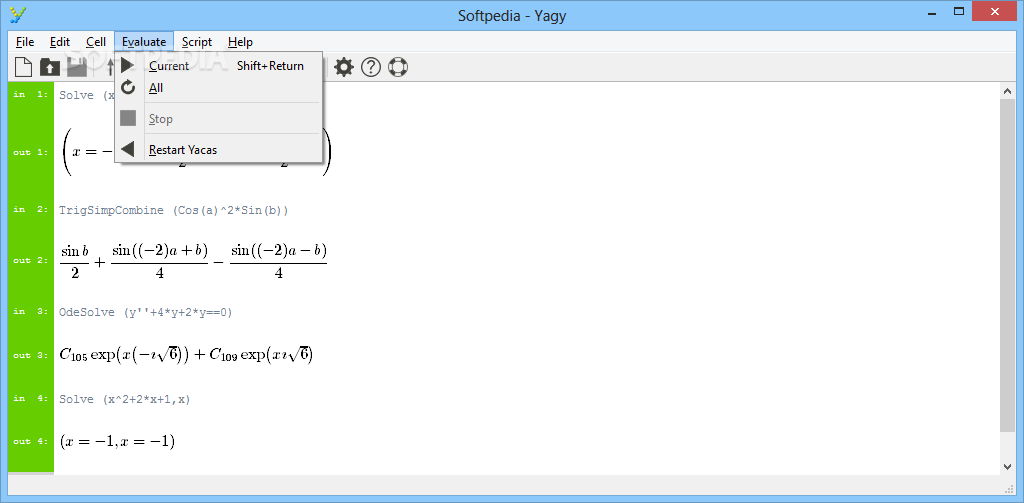
Task: Click the Solve (x^2+2*x+1,x) input
Action: 125,399
